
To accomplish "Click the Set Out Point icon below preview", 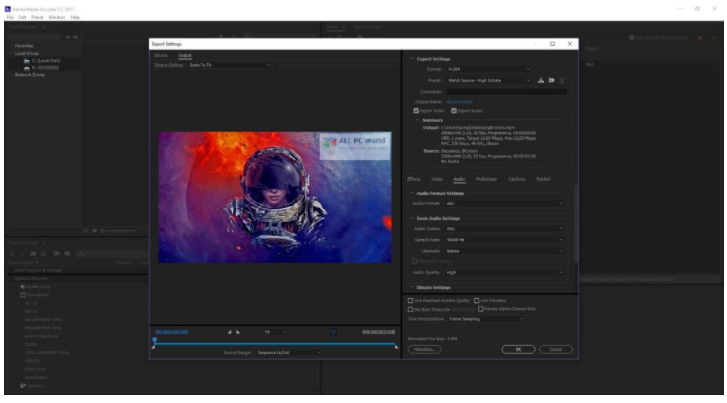I will (238, 332).
